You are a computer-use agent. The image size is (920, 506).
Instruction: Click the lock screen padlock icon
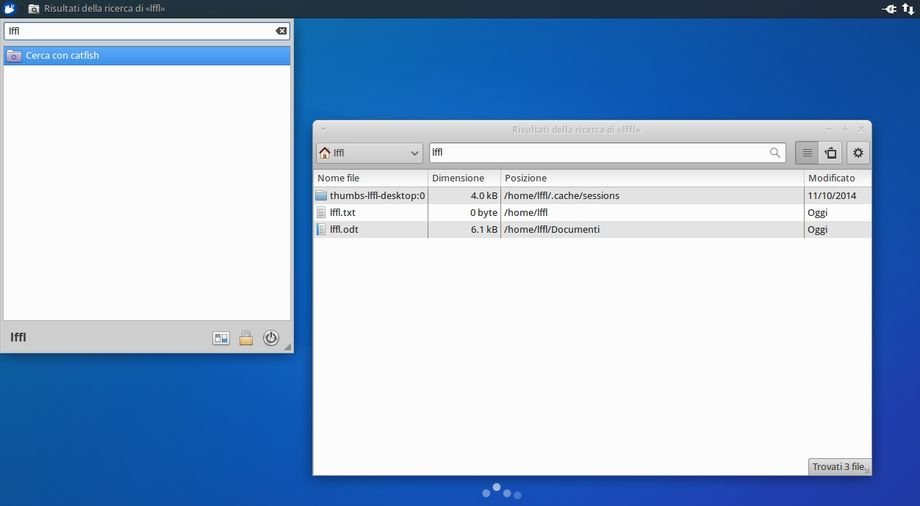tap(246, 338)
